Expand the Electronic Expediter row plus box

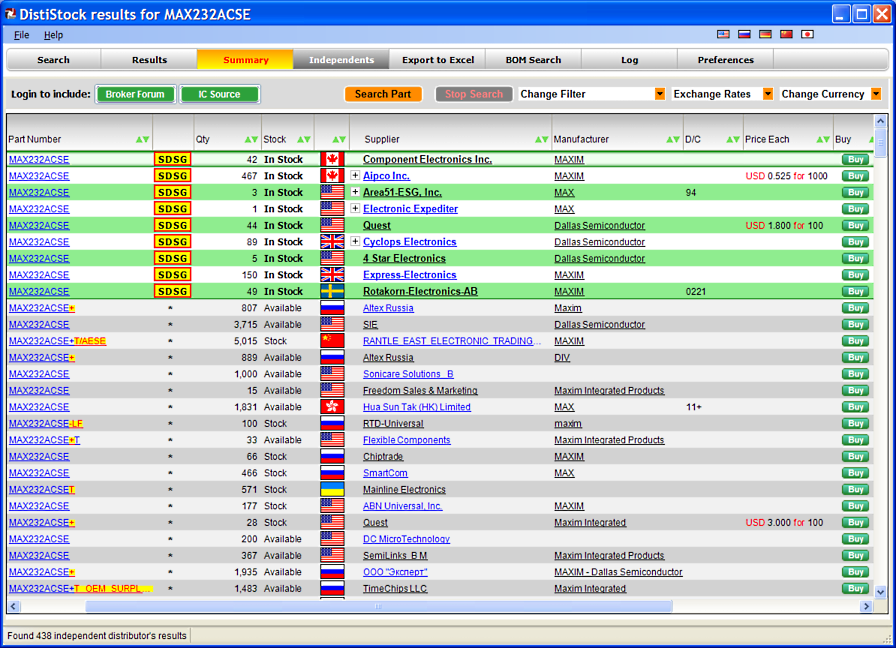(355, 209)
